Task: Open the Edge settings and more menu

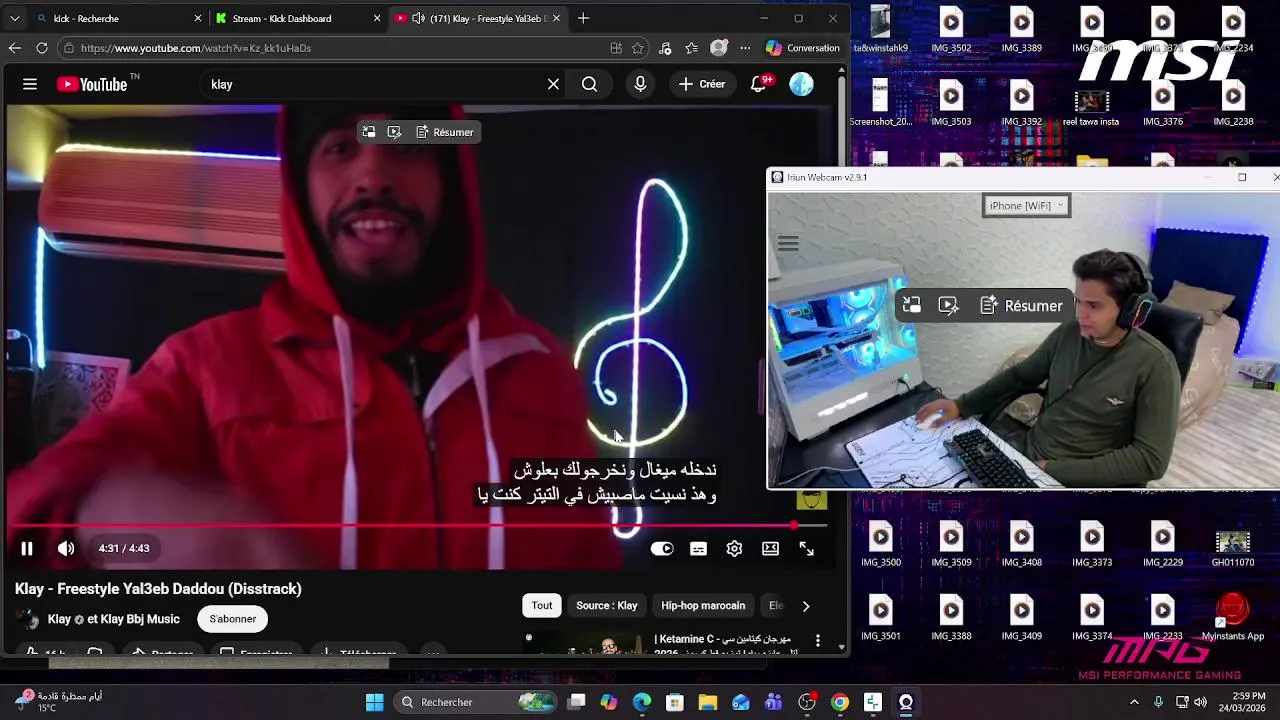Action: tap(745, 48)
